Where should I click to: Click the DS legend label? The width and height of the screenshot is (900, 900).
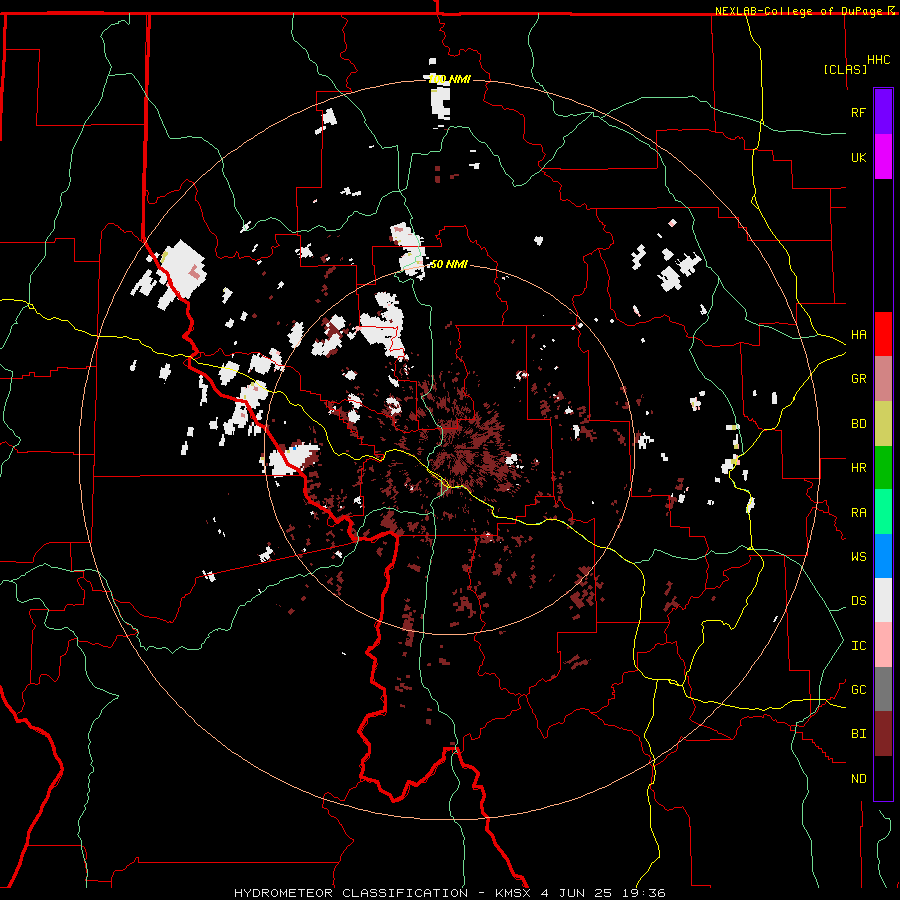[858, 601]
